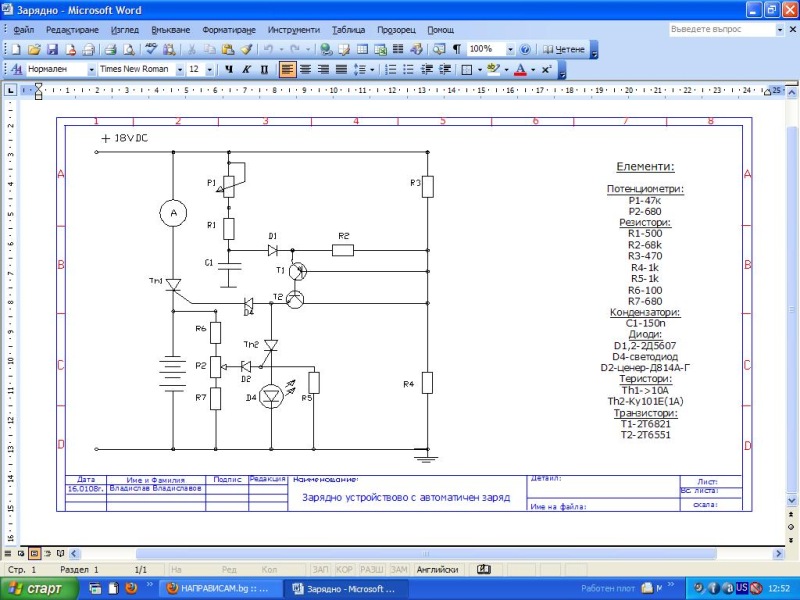Expand the font size dropdown
The height and width of the screenshot is (600, 800).
pos(209,70)
